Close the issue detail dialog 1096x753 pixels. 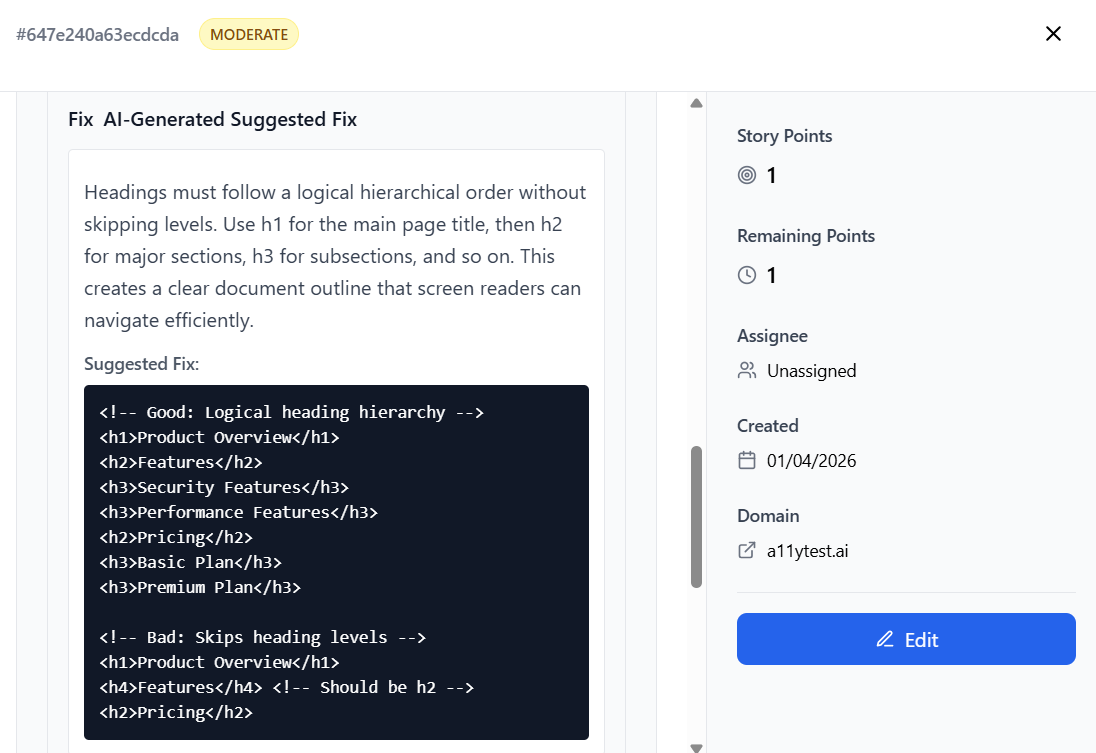pos(1052,34)
